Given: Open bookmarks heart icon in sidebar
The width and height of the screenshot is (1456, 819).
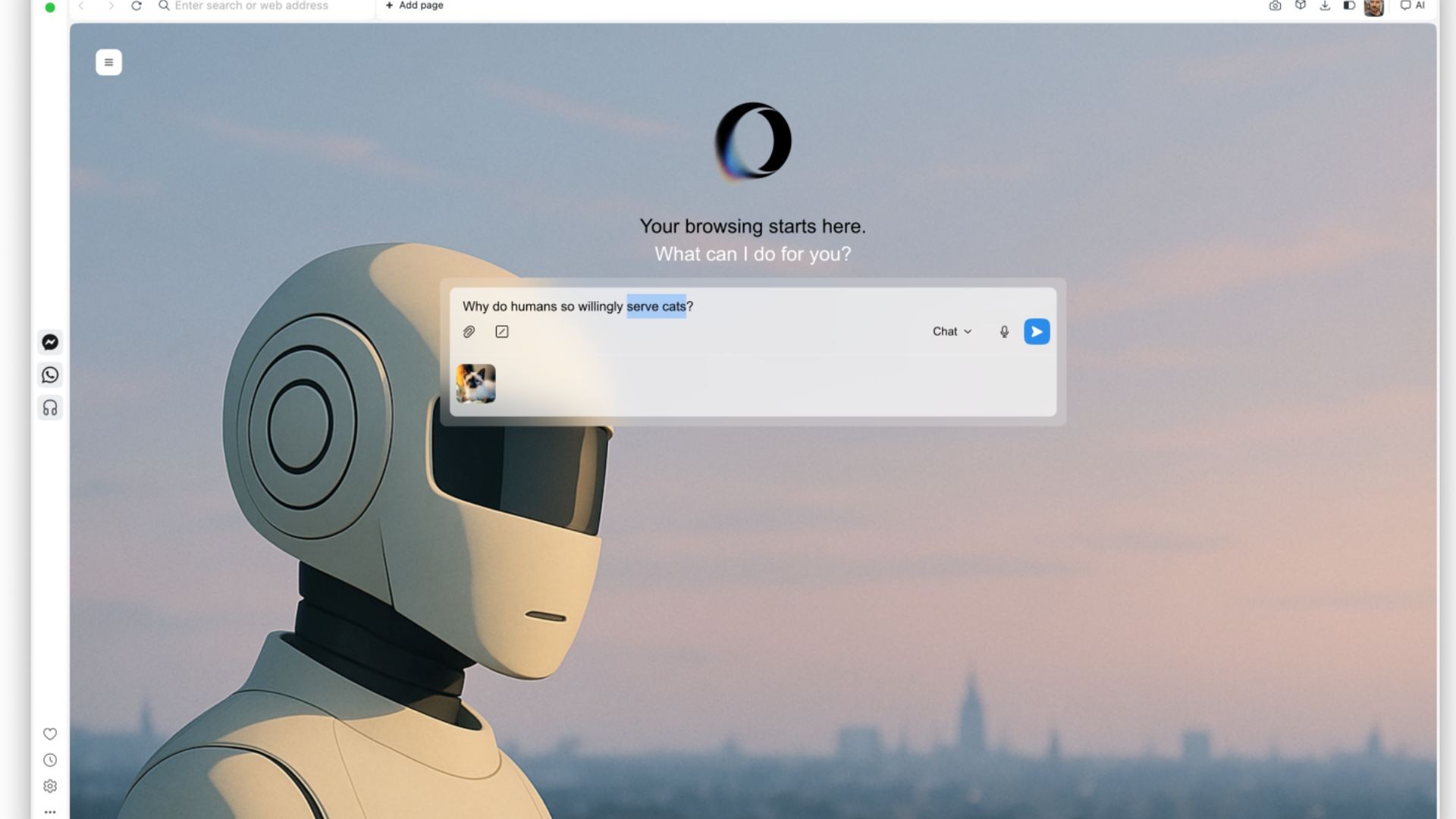Looking at the screenshot, I should point(50,734).
